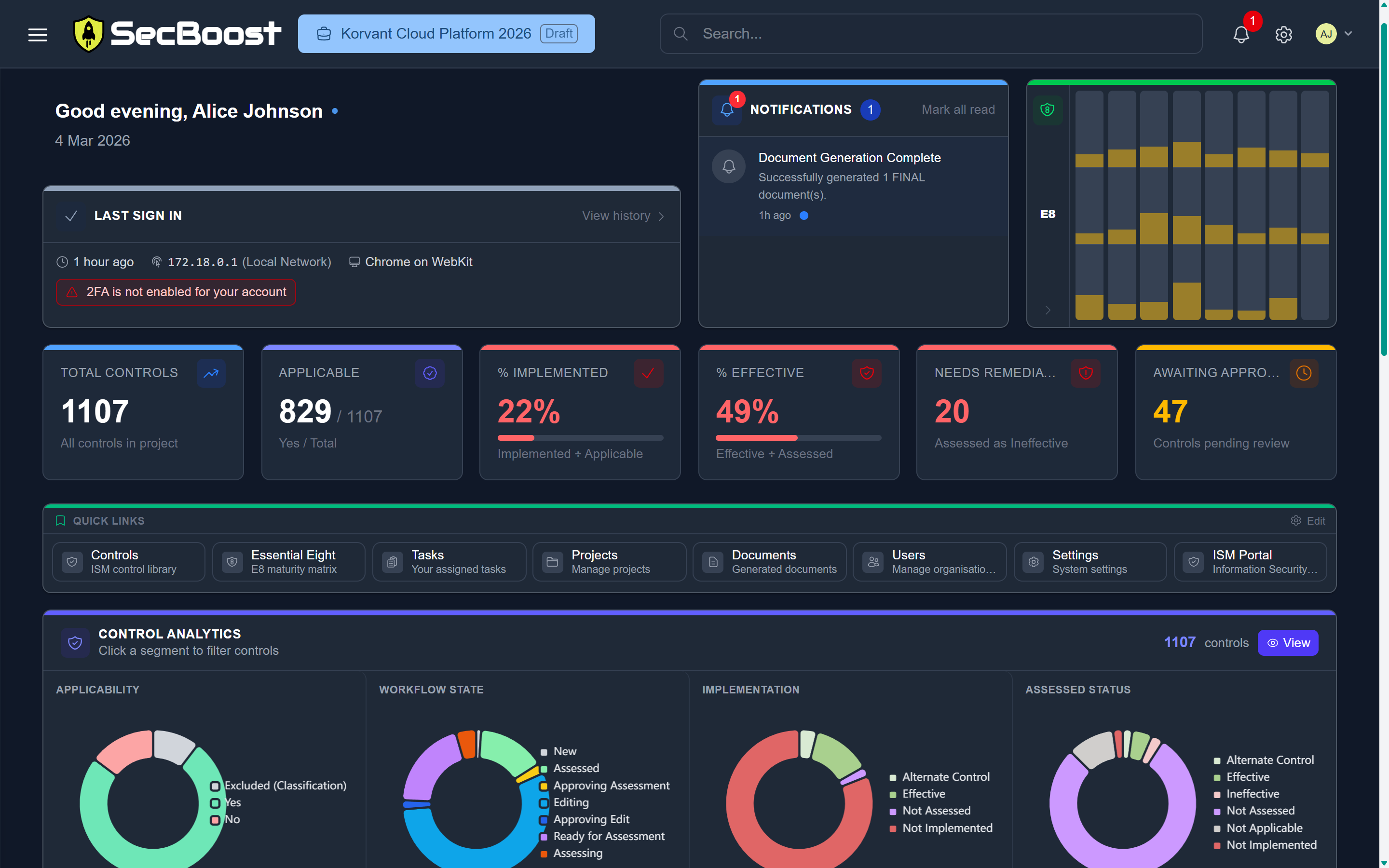Image resolution: width=1389 pixels, height=868 pixels.
Task: Toggle Excluded (Classification) legend entry
Action: click(279, 786)
